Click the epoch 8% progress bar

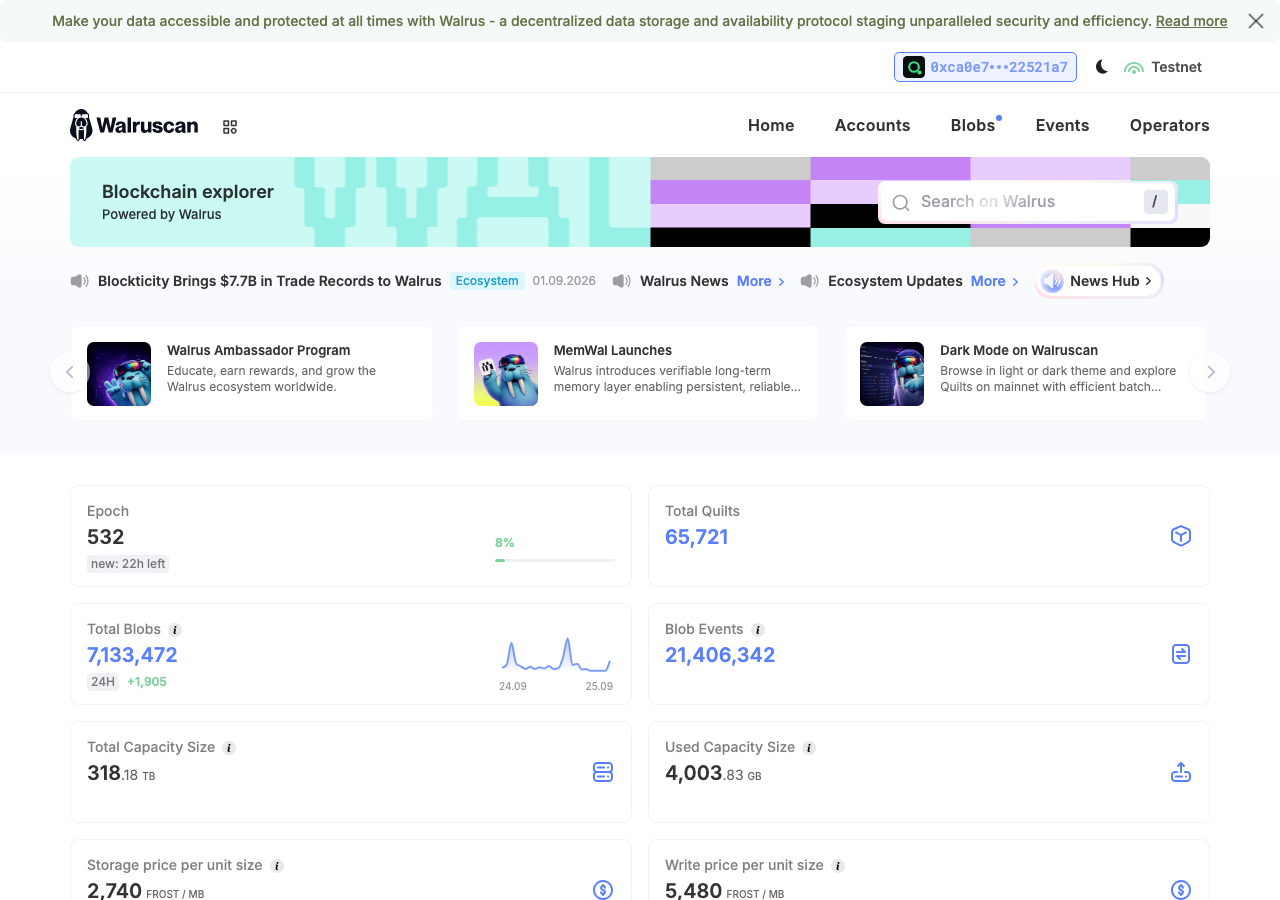[x=555, y=560]
